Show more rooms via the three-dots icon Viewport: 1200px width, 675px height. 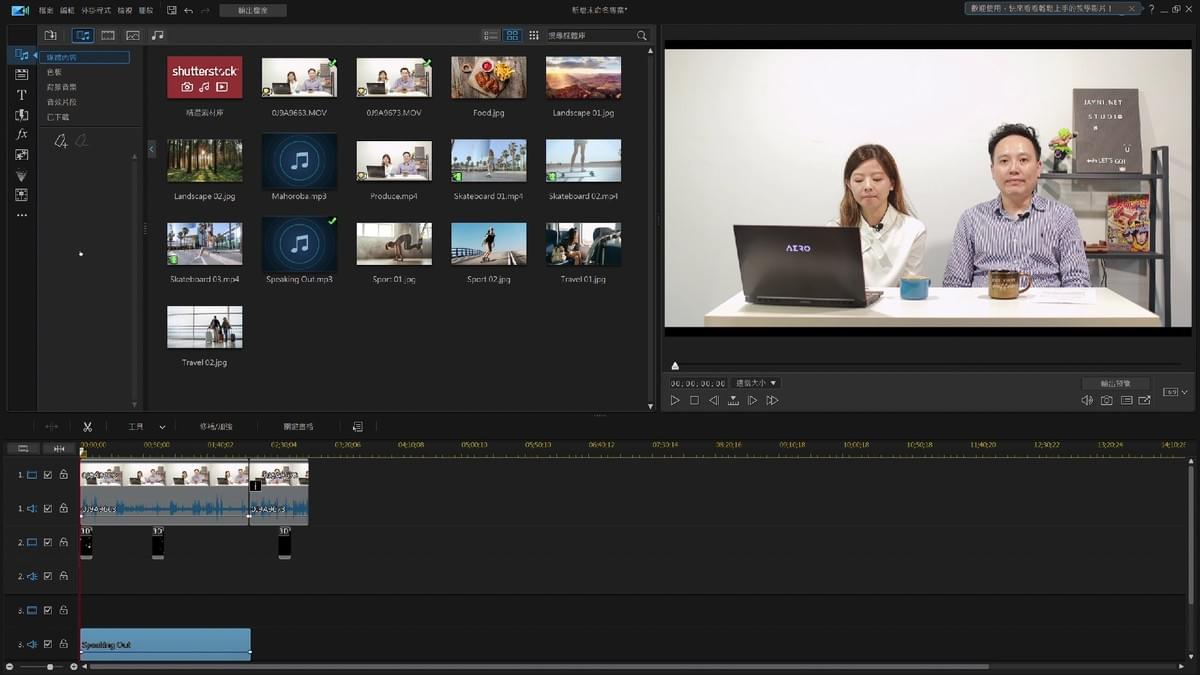pos(22,215)
